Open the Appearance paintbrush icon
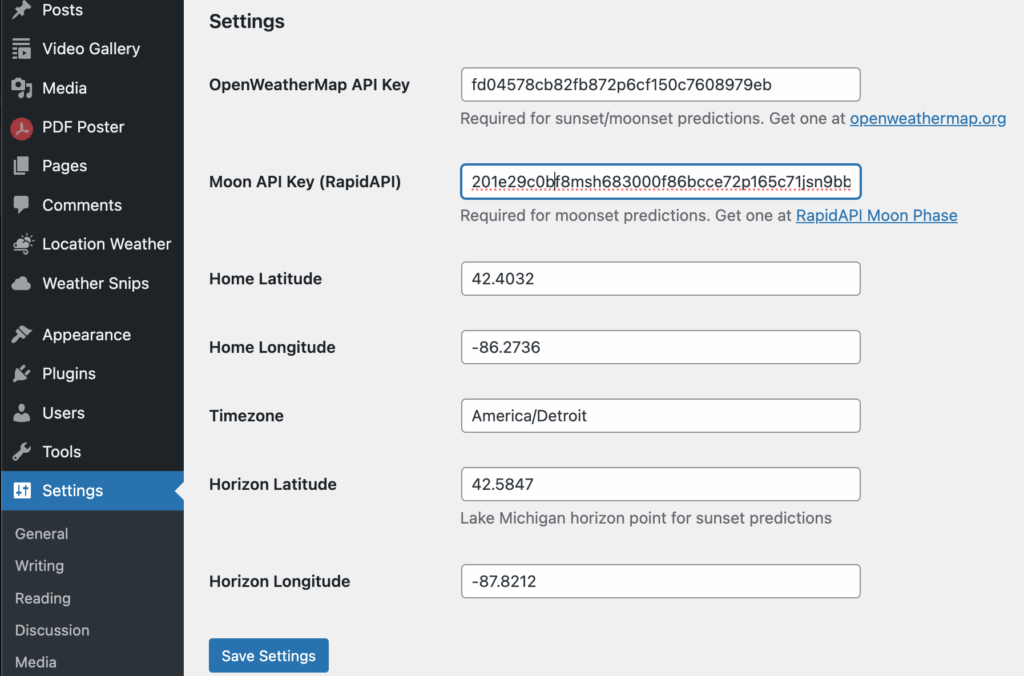 pyautogui.click(x=21, y=335)
